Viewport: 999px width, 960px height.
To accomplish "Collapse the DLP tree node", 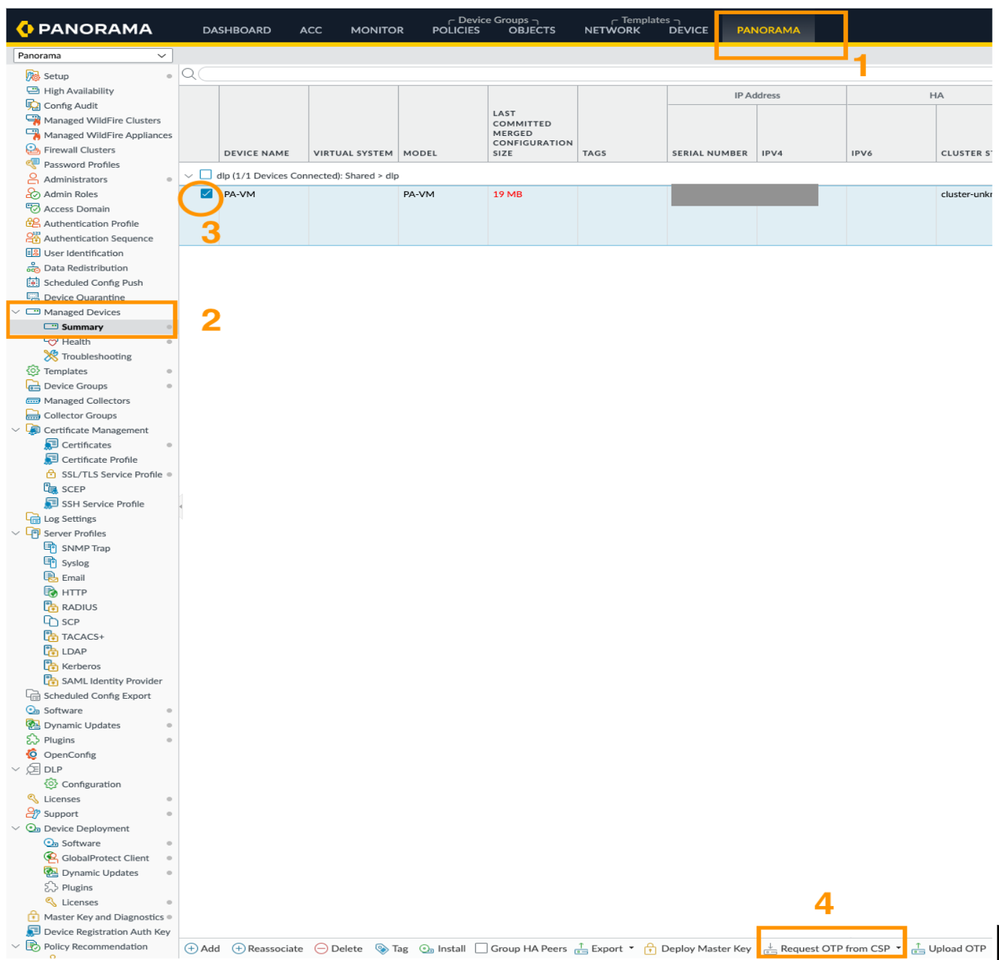I will 16,770.
